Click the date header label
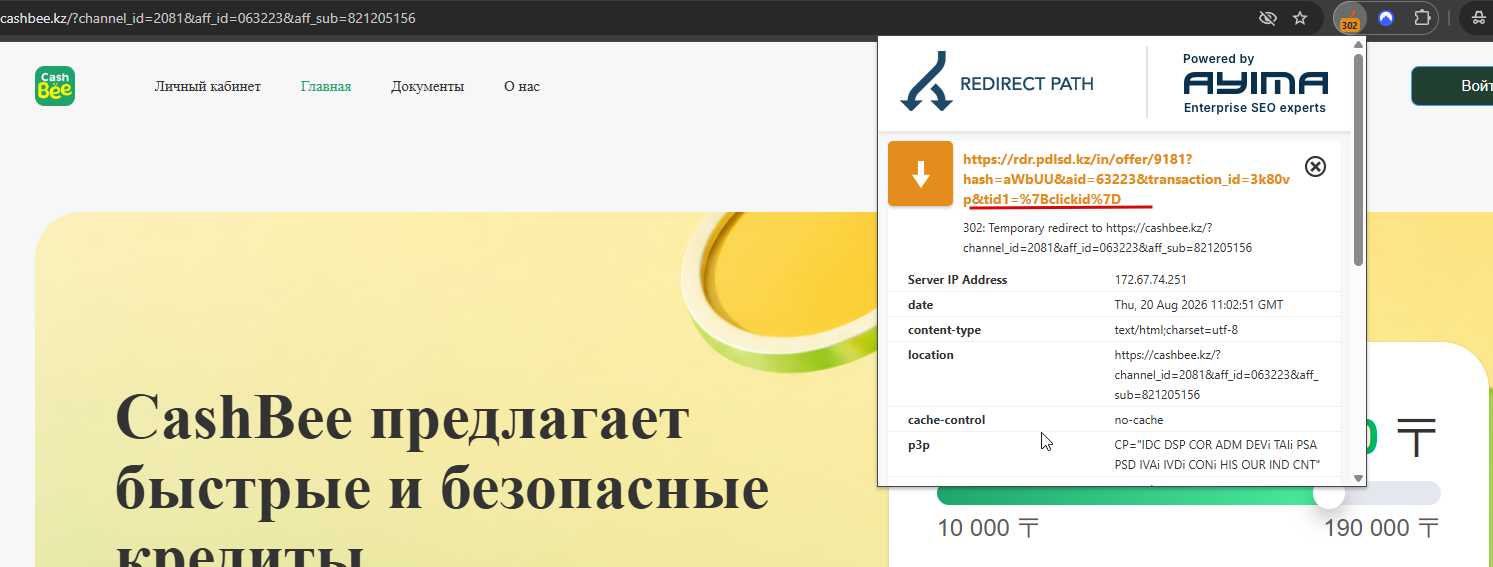 [x=920, y=305]
